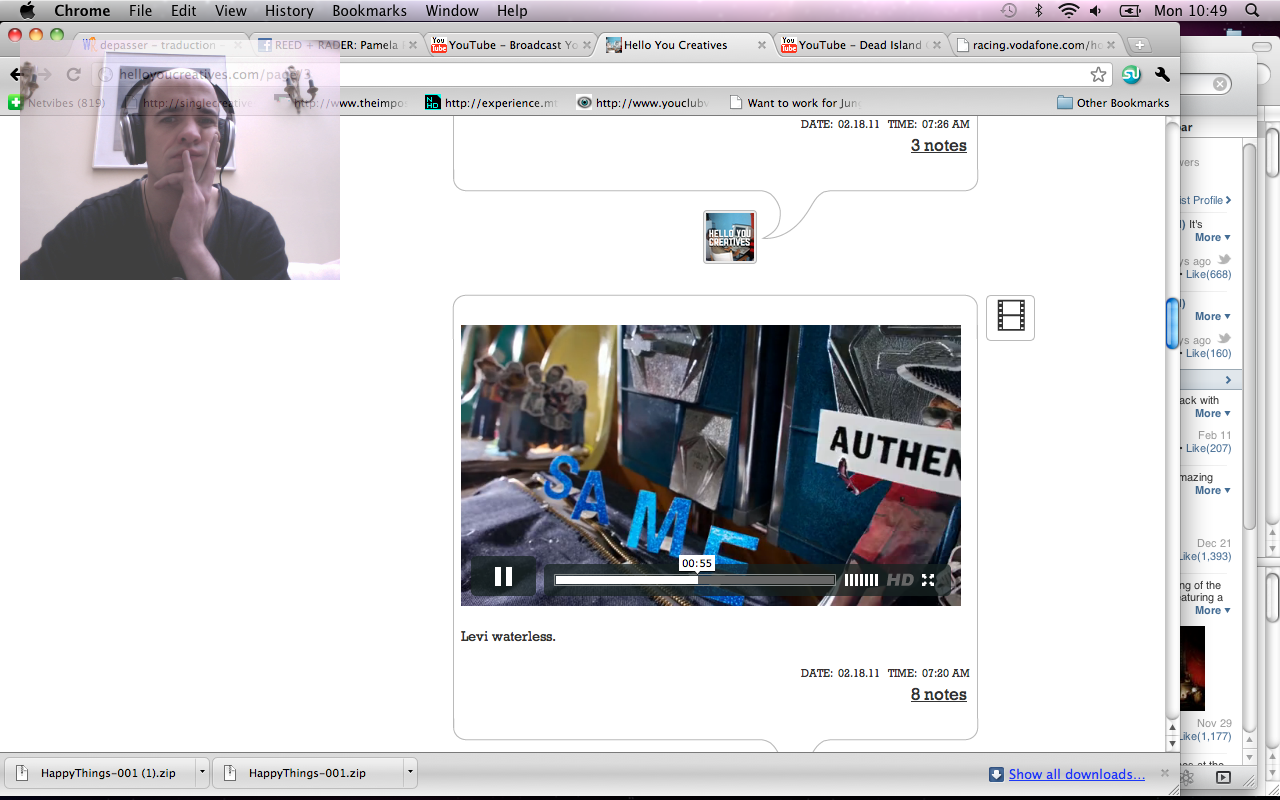Click the video volume bars control
Screen dimensions: 1280x800
(x=861, y=580)
